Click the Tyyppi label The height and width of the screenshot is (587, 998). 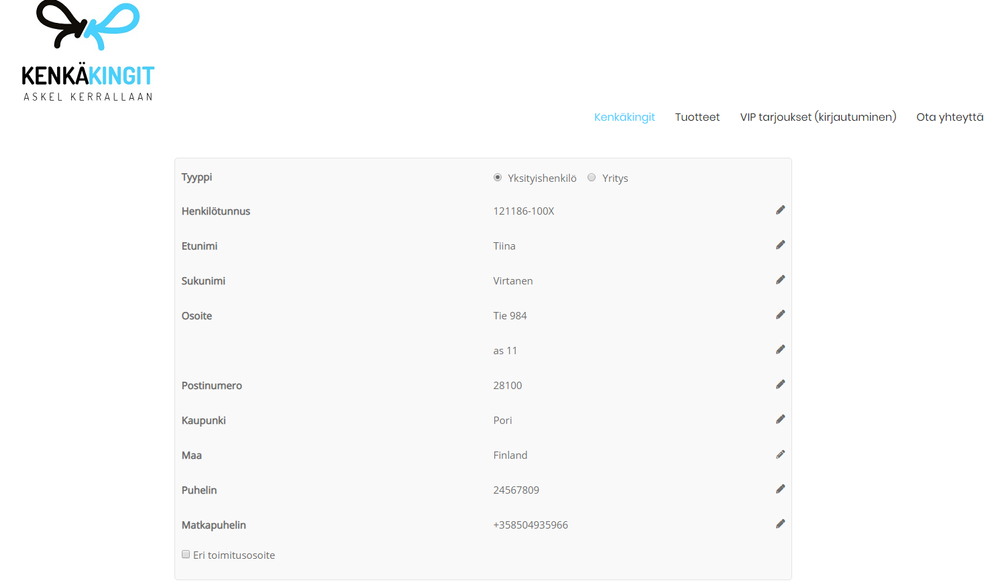click(197, 178)
